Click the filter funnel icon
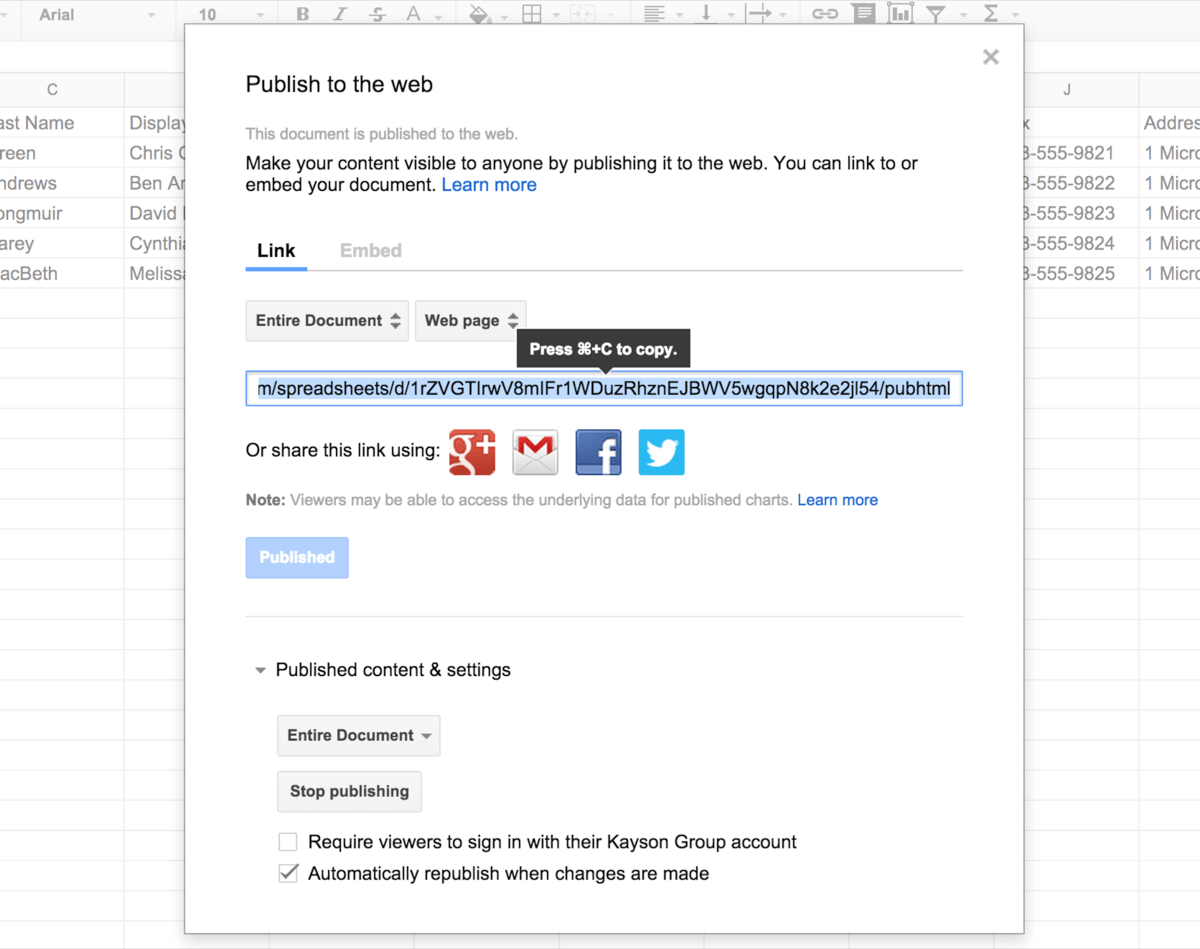 pyautogui.click(x=936, y=15)
